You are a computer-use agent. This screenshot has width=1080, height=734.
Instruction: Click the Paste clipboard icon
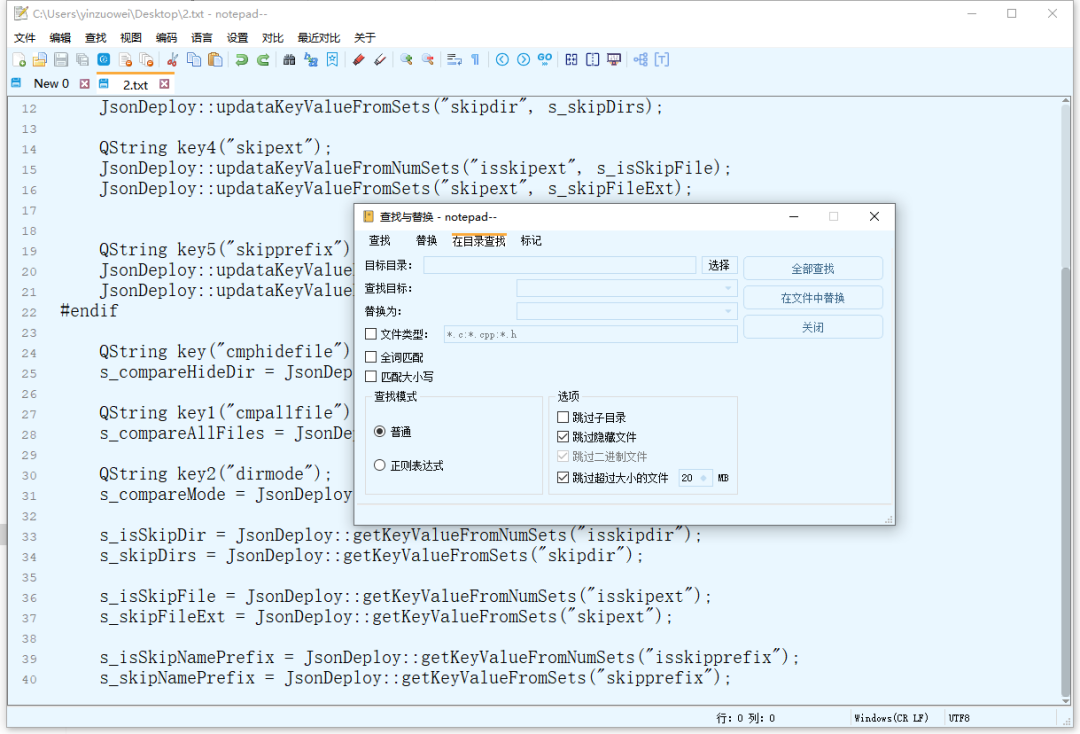215,60
